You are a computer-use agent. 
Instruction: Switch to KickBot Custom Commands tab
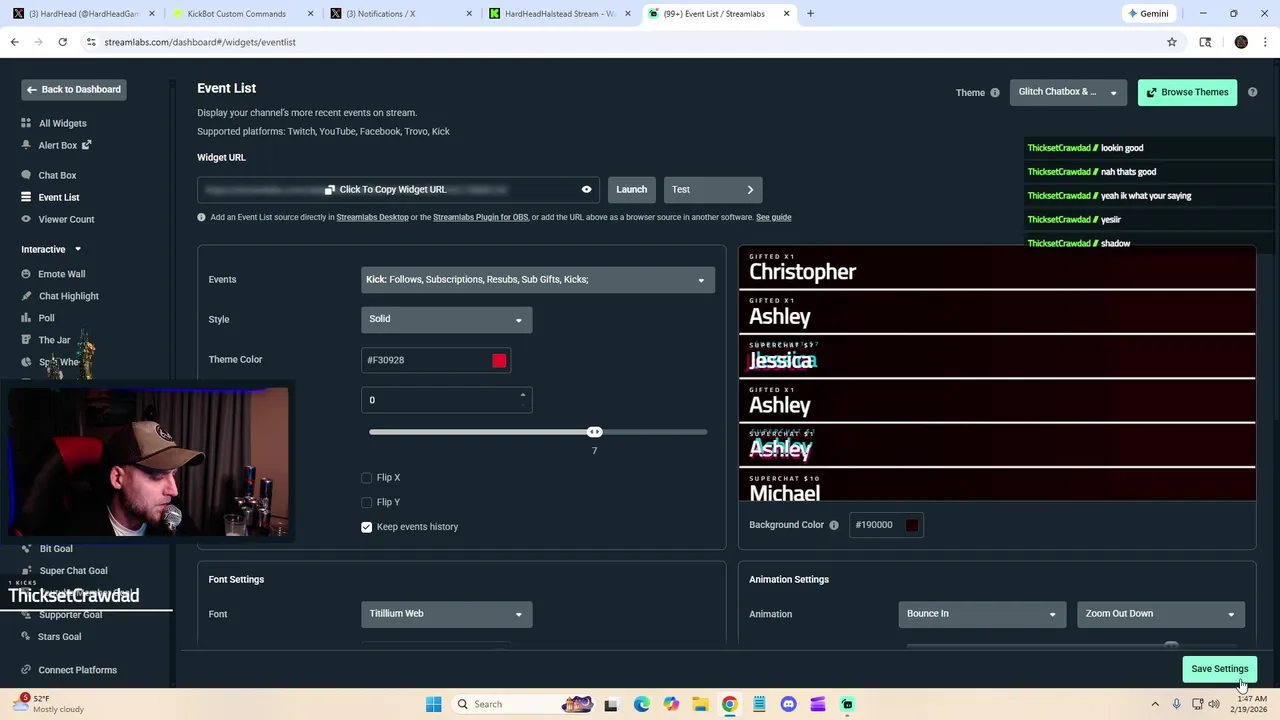(241, 14)
